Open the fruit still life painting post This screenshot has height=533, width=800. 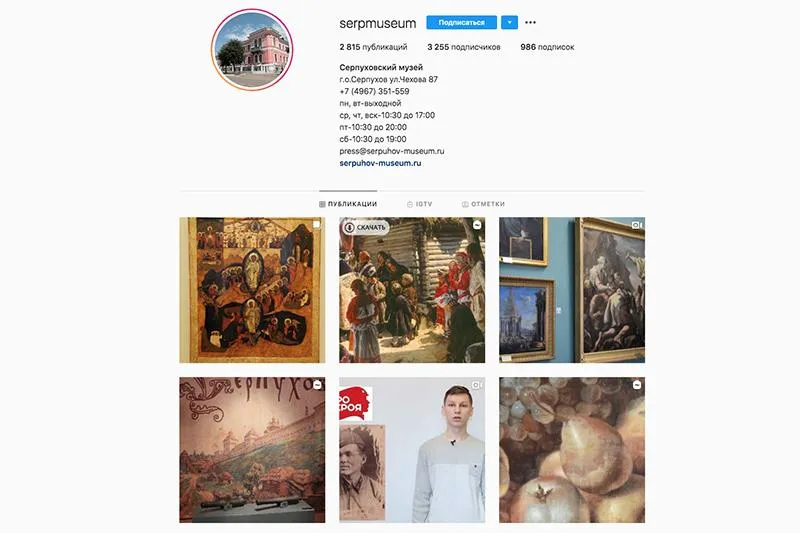(x=572, y=450)
